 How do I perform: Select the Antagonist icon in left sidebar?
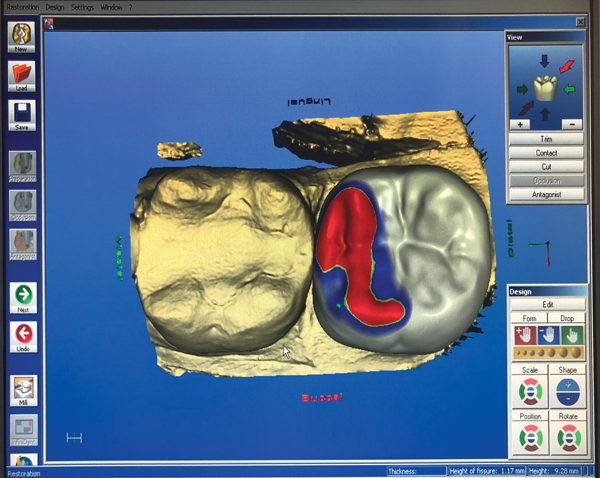tap(22, 244)
